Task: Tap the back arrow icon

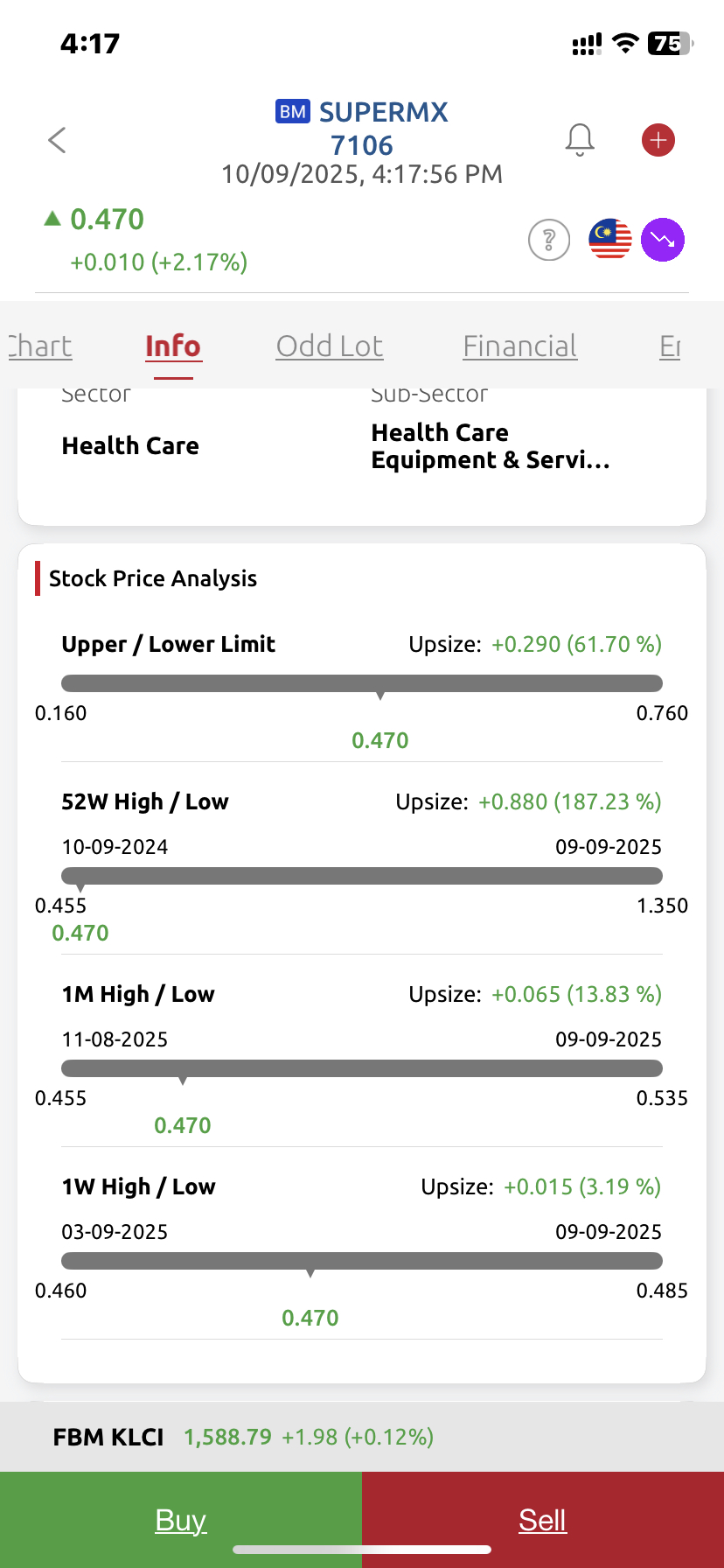Action: 57,140
